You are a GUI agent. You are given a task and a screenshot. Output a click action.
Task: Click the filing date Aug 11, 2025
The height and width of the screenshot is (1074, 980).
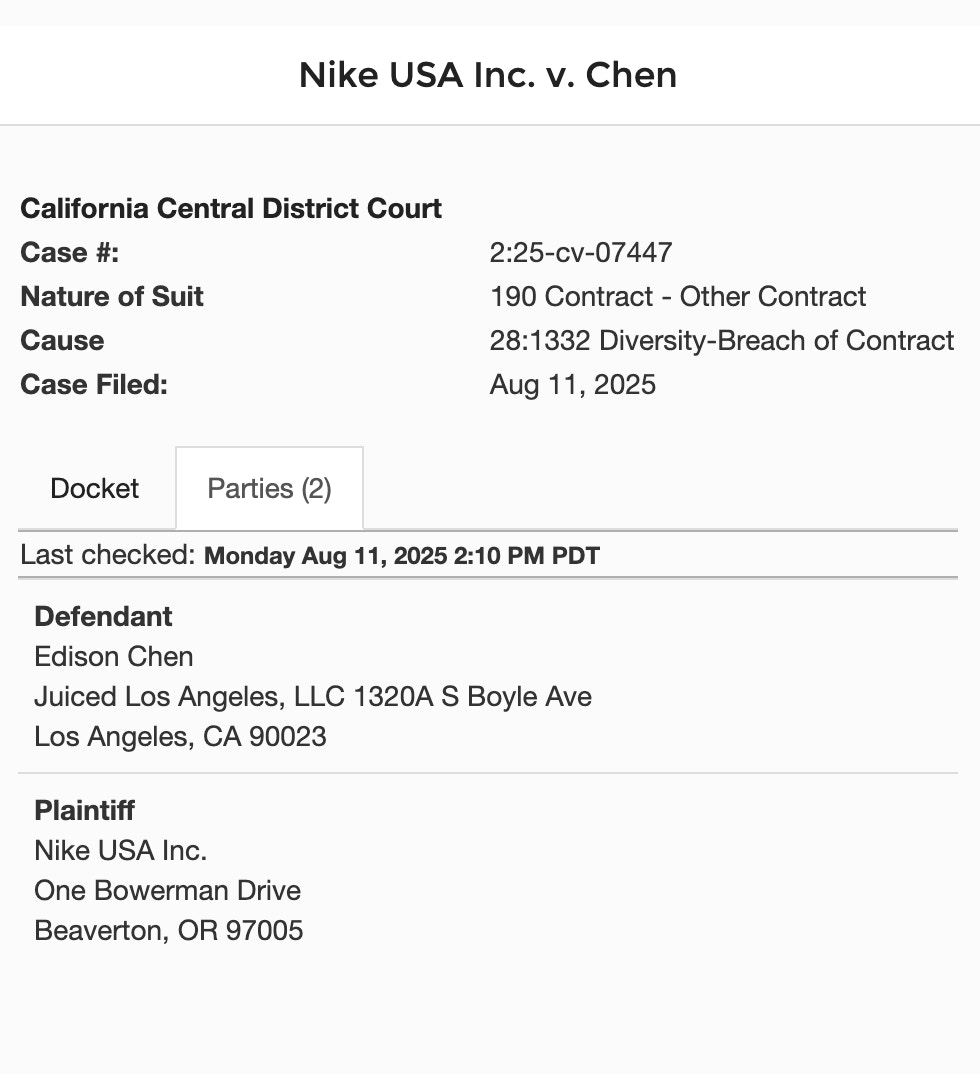[x=573, y=385]
